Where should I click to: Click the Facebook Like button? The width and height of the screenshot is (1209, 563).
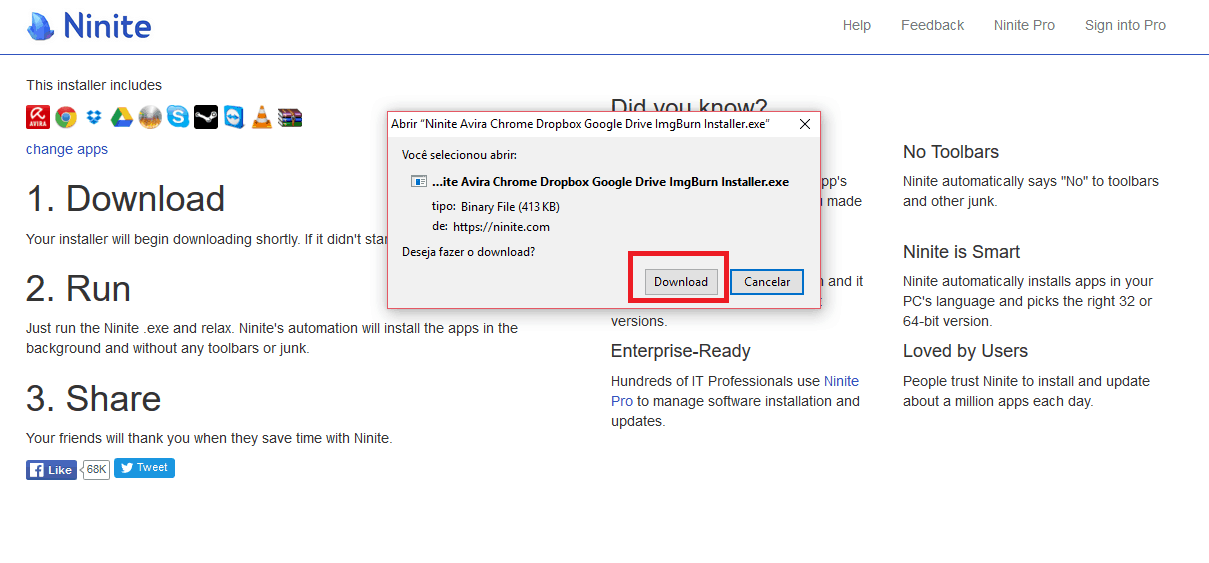click(51, 470)
